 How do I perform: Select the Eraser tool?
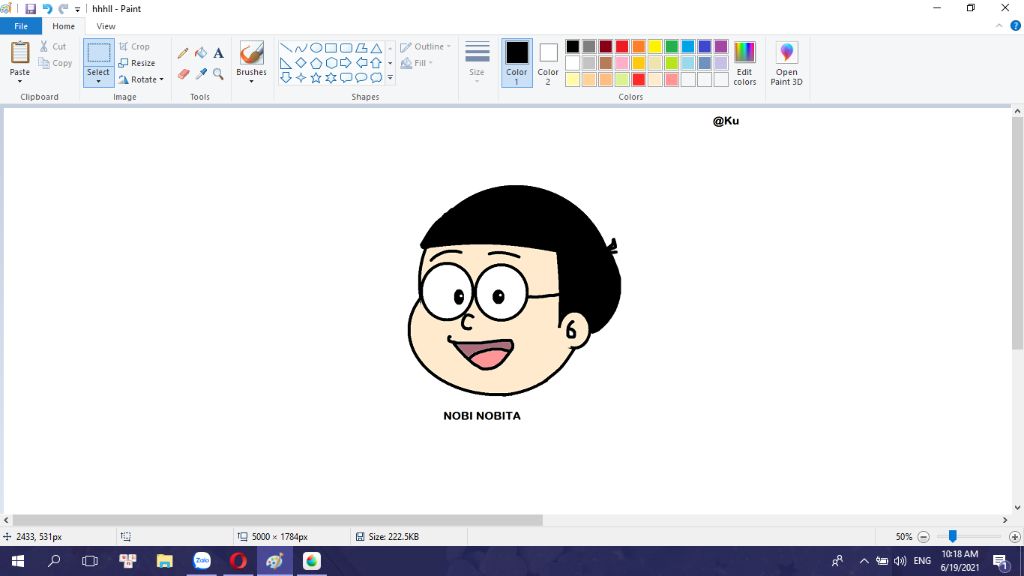[x=183, y=74]
